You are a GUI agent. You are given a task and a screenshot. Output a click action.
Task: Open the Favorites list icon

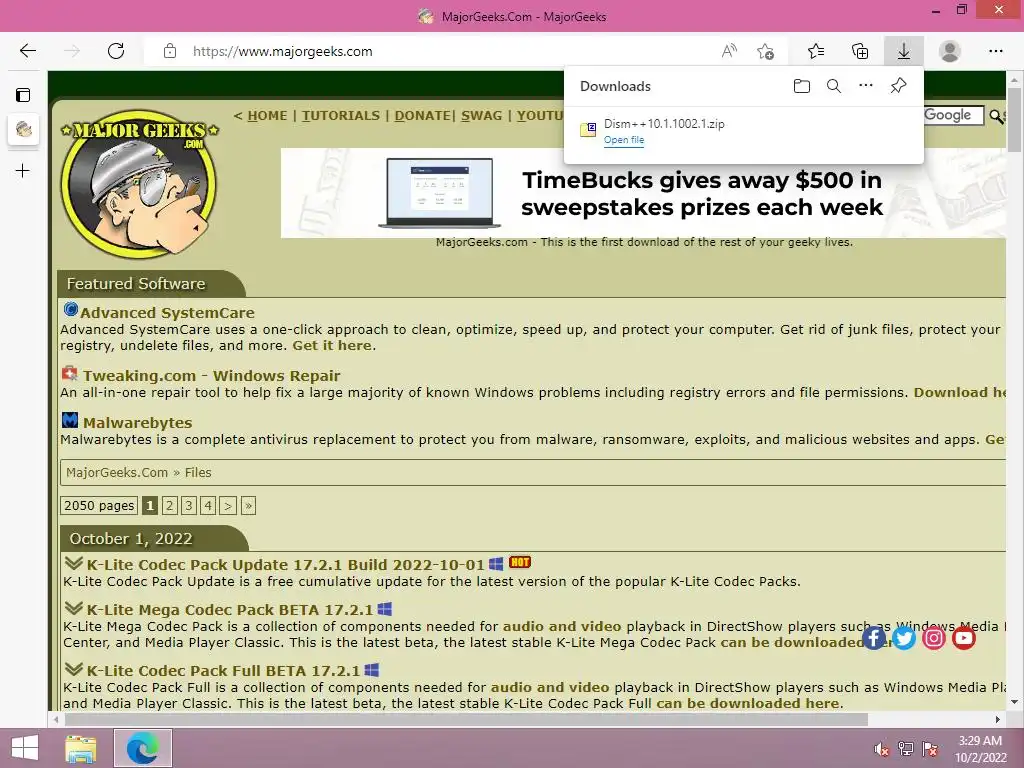point(816,51)
